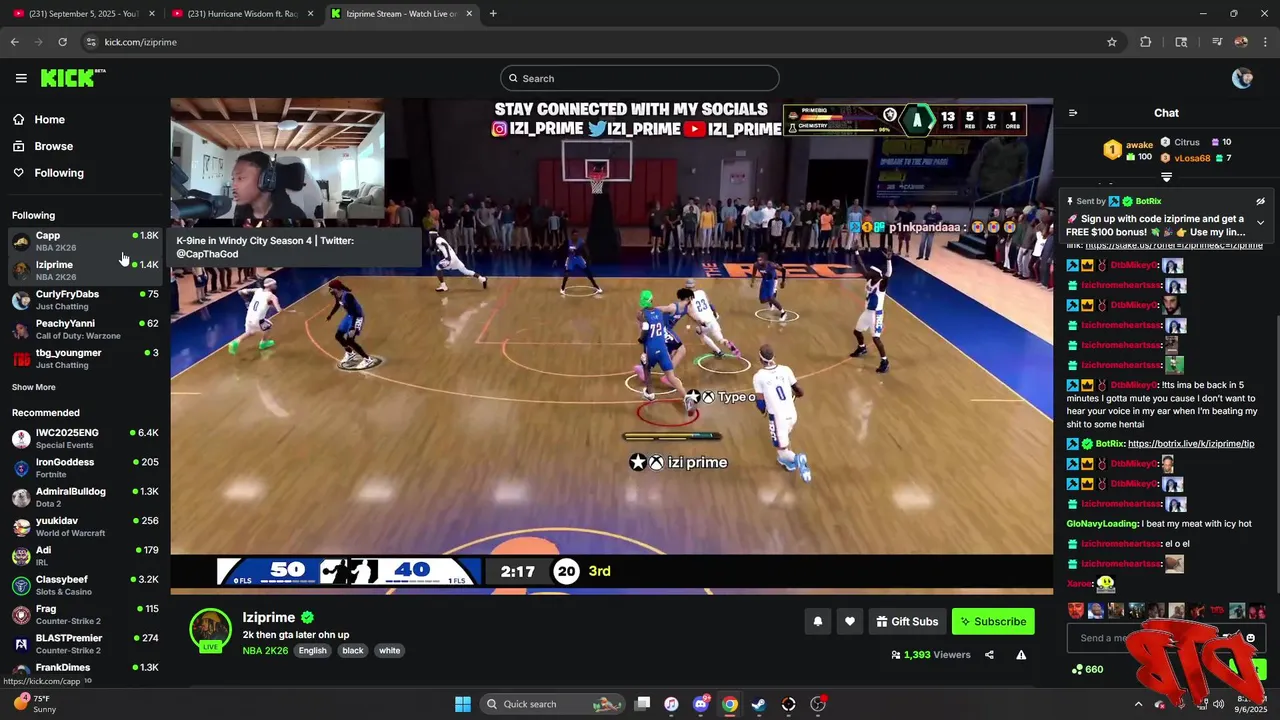This screenshot has width=1280, height=720.
Task: Follow channel with heart button
Action: [849, 621]
